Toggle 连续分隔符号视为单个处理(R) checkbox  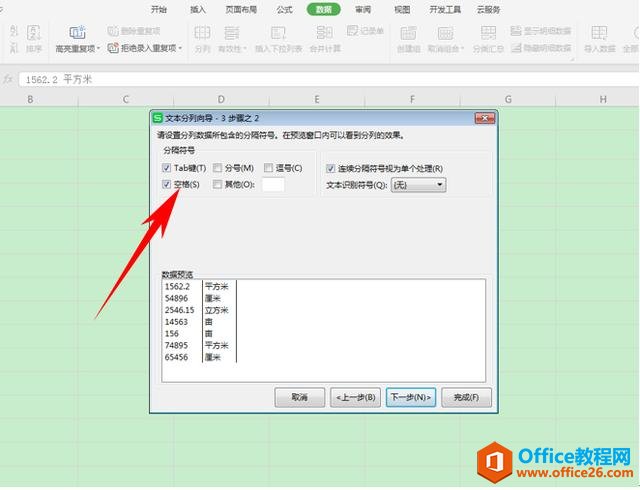(331, 168)
